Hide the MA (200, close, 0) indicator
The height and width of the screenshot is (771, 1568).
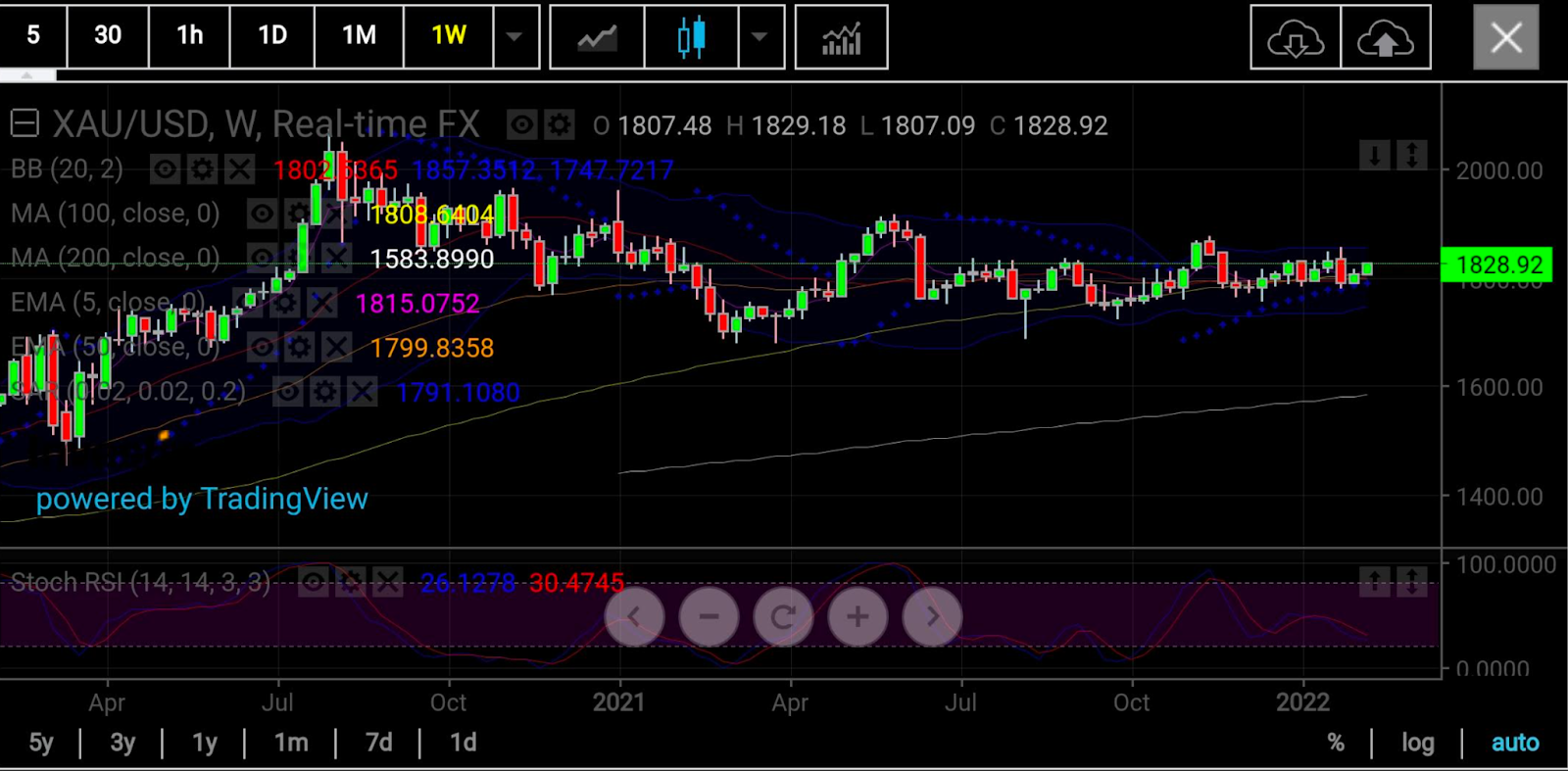click(262, 259)
